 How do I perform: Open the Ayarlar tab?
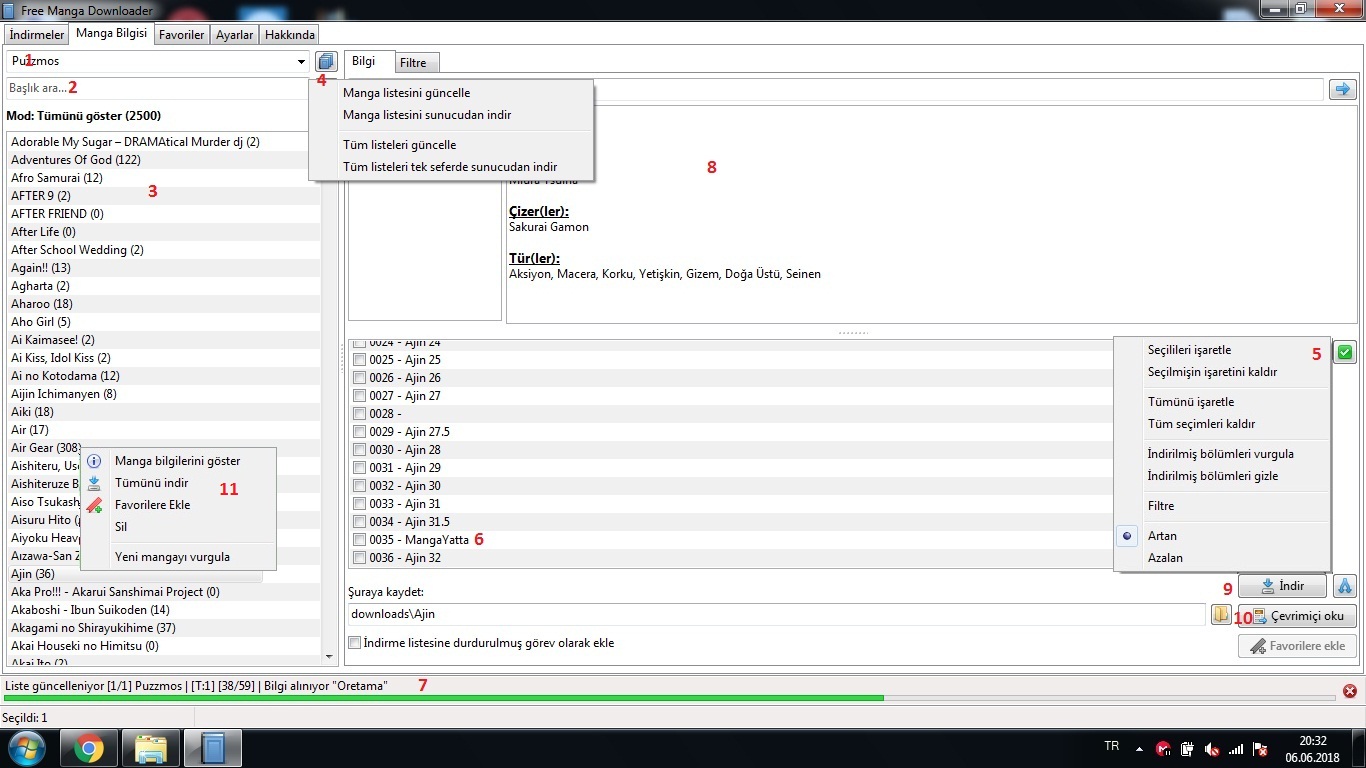coord(234,35)
